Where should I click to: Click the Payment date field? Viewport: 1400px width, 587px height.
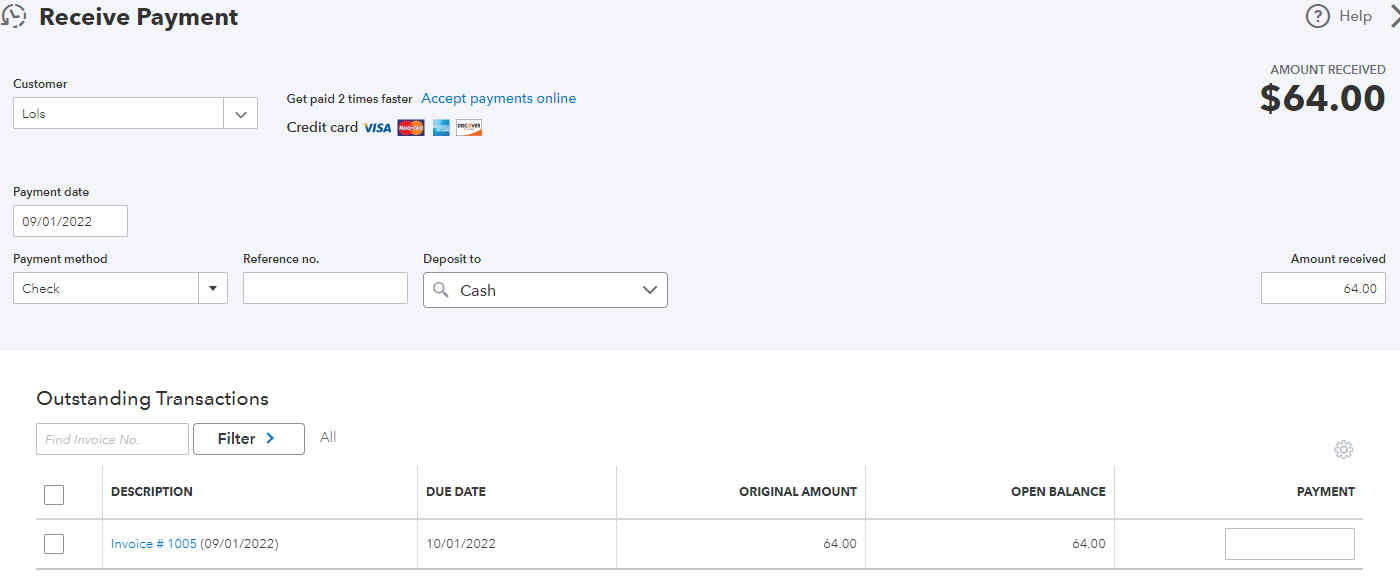70,221
